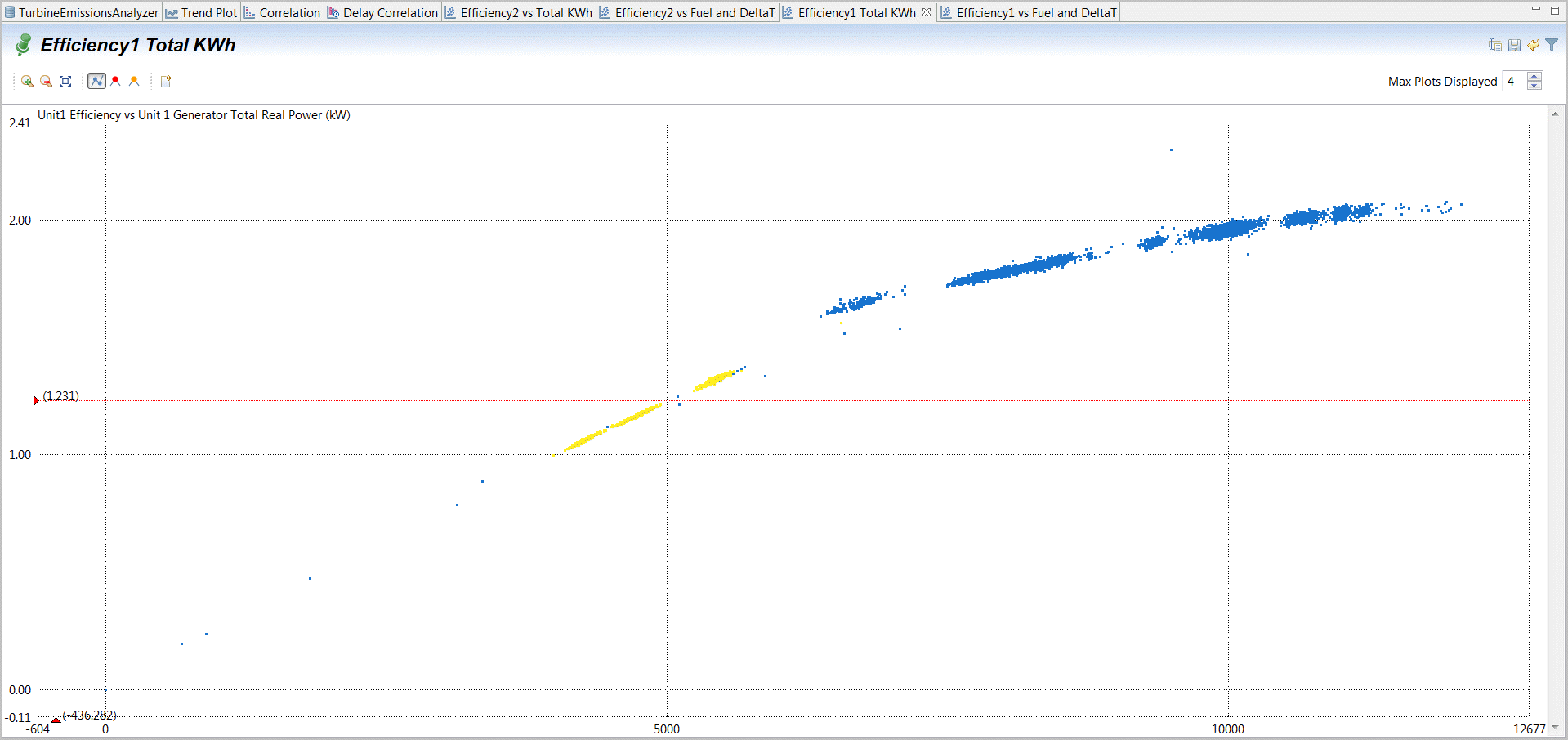The height and width of the screenshot is (740, 1568).
Task: Select the orange marker point tool
Action: [134, 81]
